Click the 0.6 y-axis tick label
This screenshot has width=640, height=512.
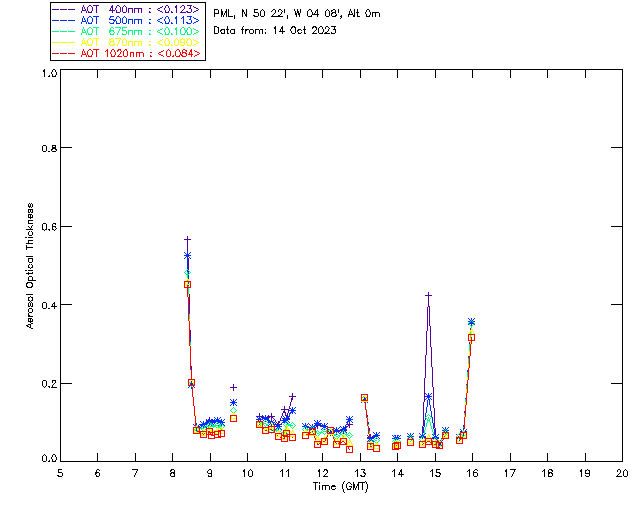(x=49, y=227)
